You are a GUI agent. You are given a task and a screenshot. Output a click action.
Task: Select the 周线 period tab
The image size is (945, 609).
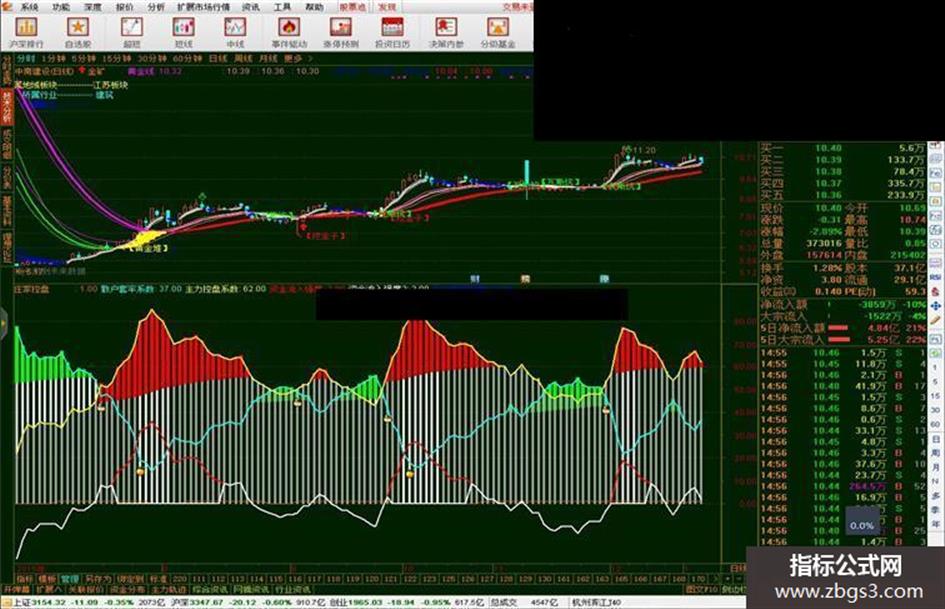tap(243, 58)
